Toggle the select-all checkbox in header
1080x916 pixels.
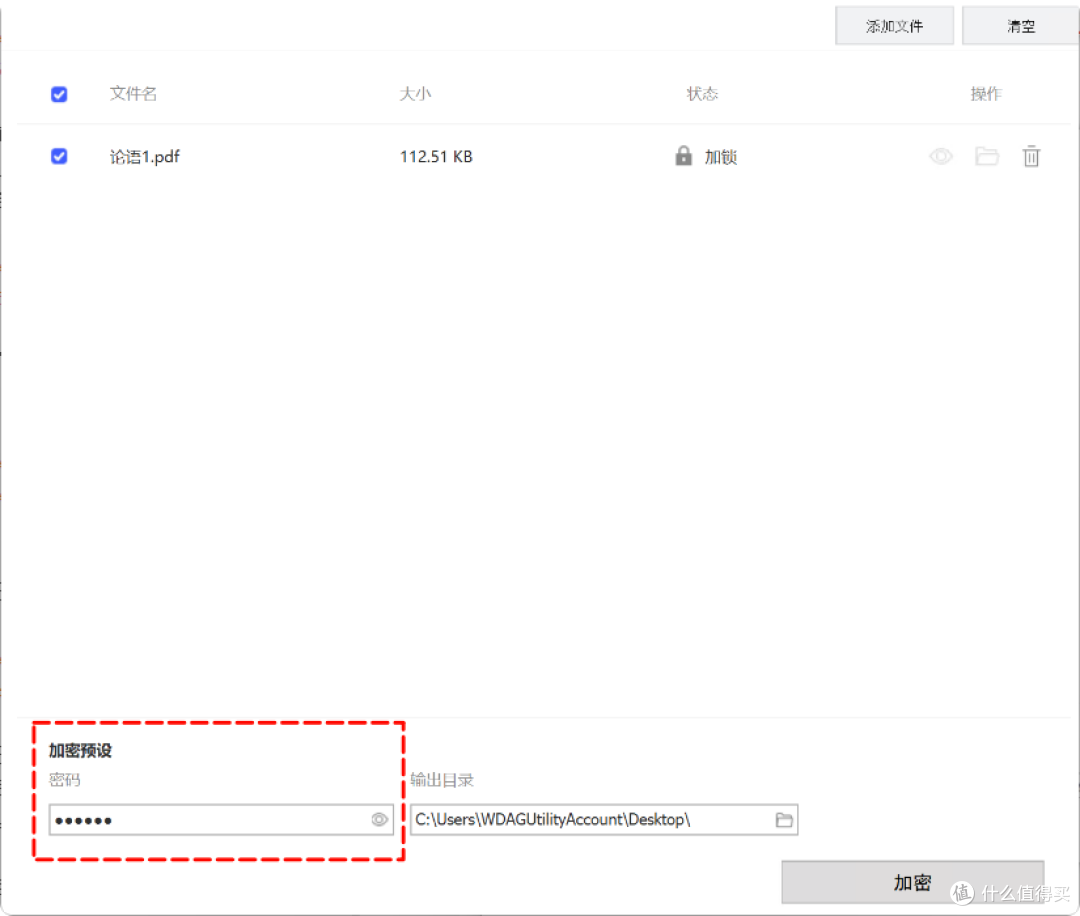(59, 94)
